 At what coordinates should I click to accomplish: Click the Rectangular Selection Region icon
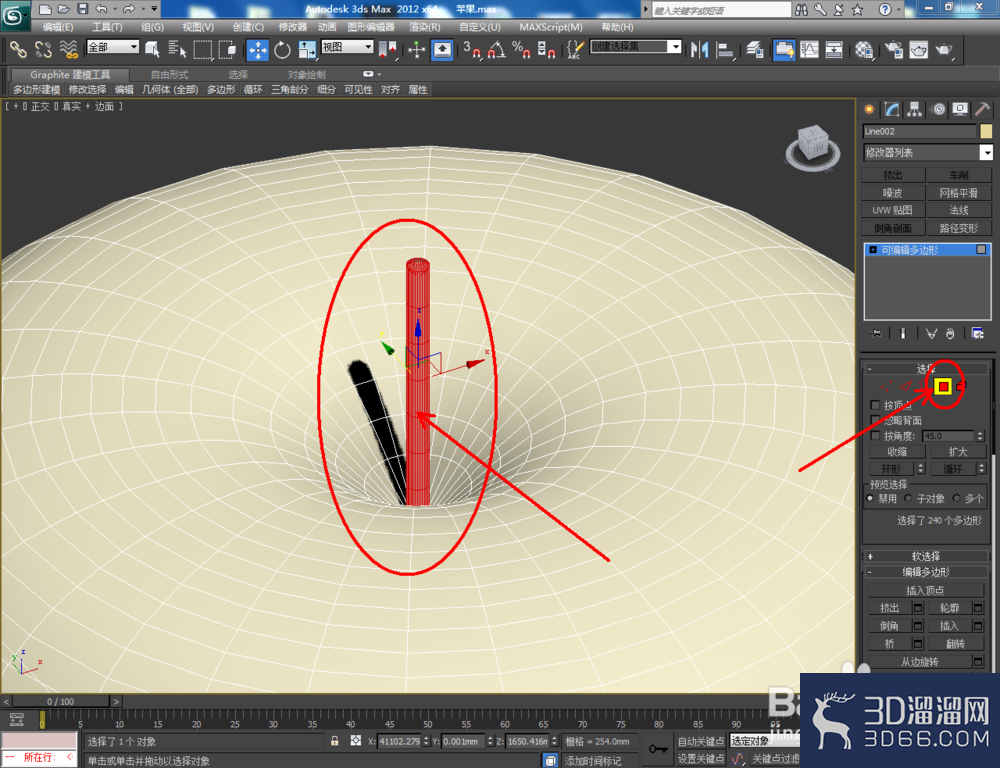coord(203,49)
